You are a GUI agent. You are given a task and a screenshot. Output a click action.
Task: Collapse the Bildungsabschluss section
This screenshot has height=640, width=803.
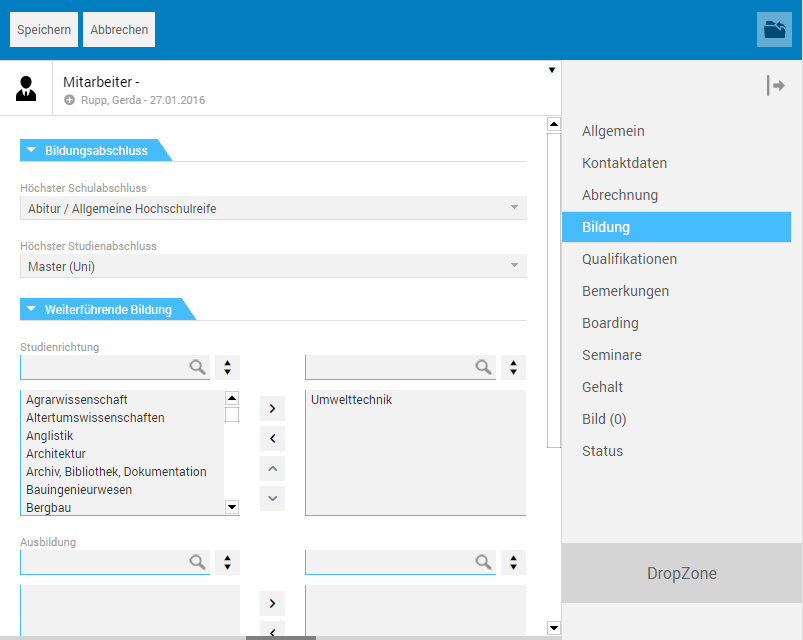coord(32,151)
